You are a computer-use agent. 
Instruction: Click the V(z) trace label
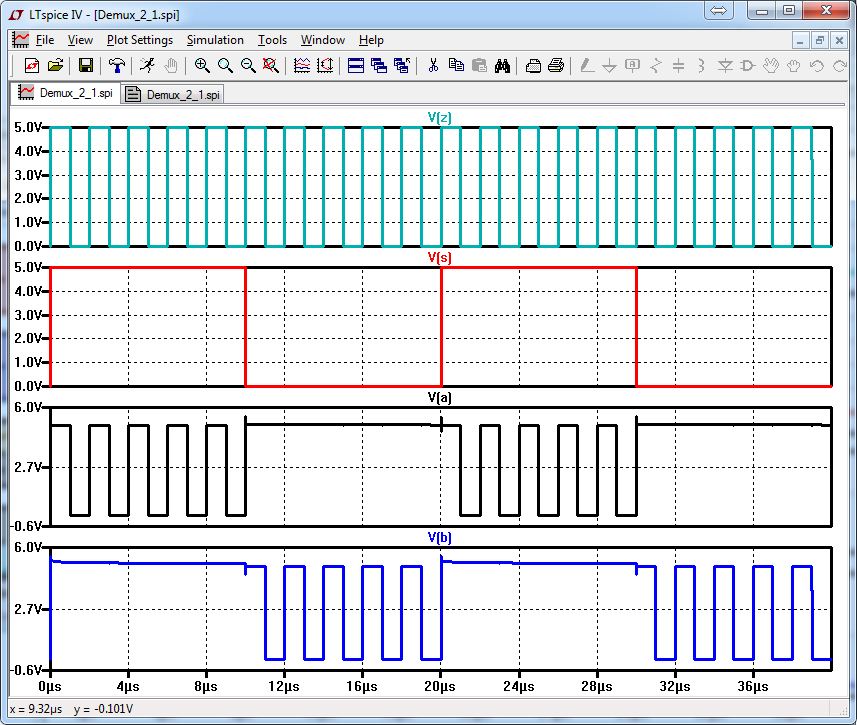click(x=440, y=117)
